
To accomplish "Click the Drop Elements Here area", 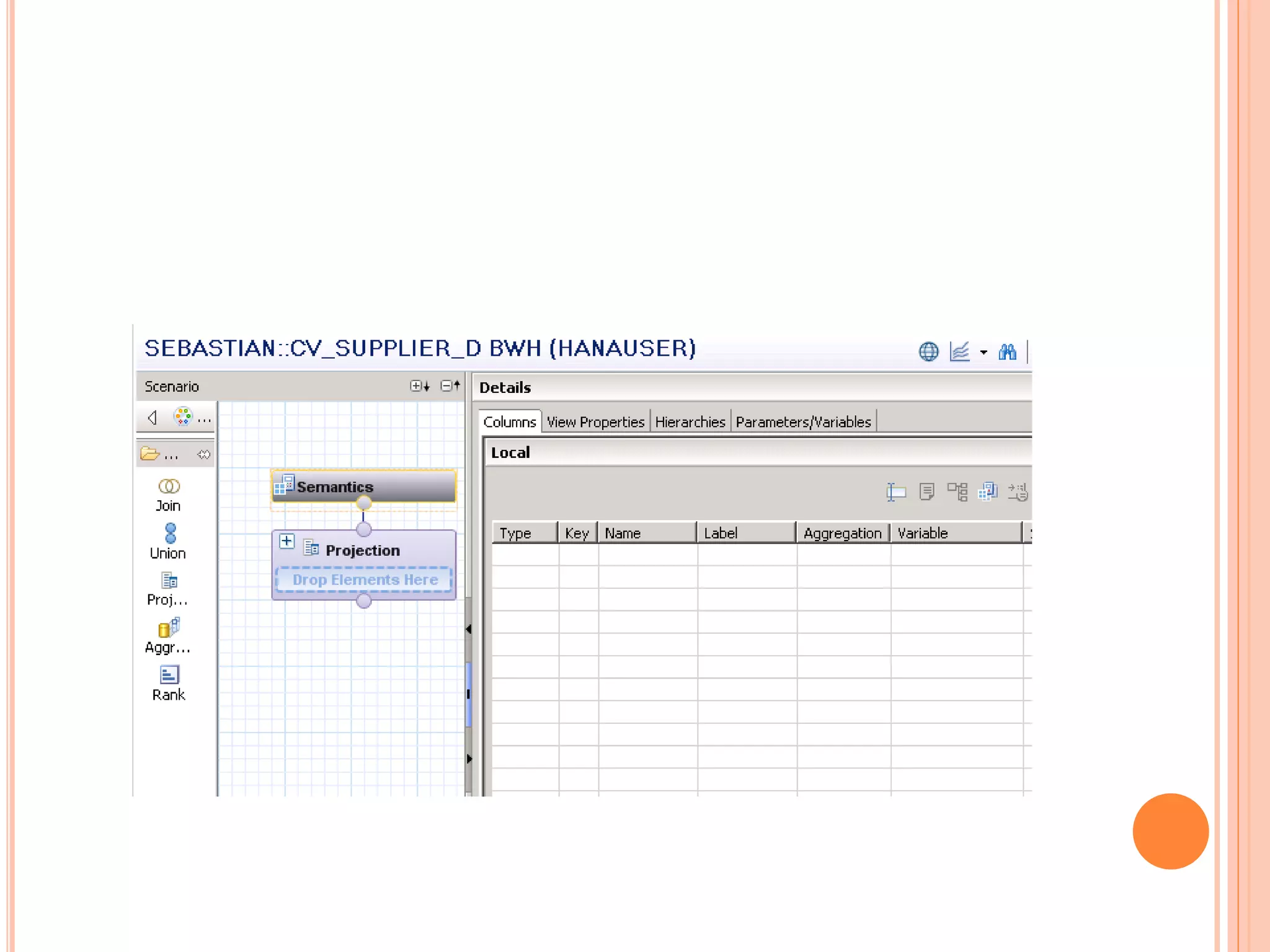I will 365,580.
